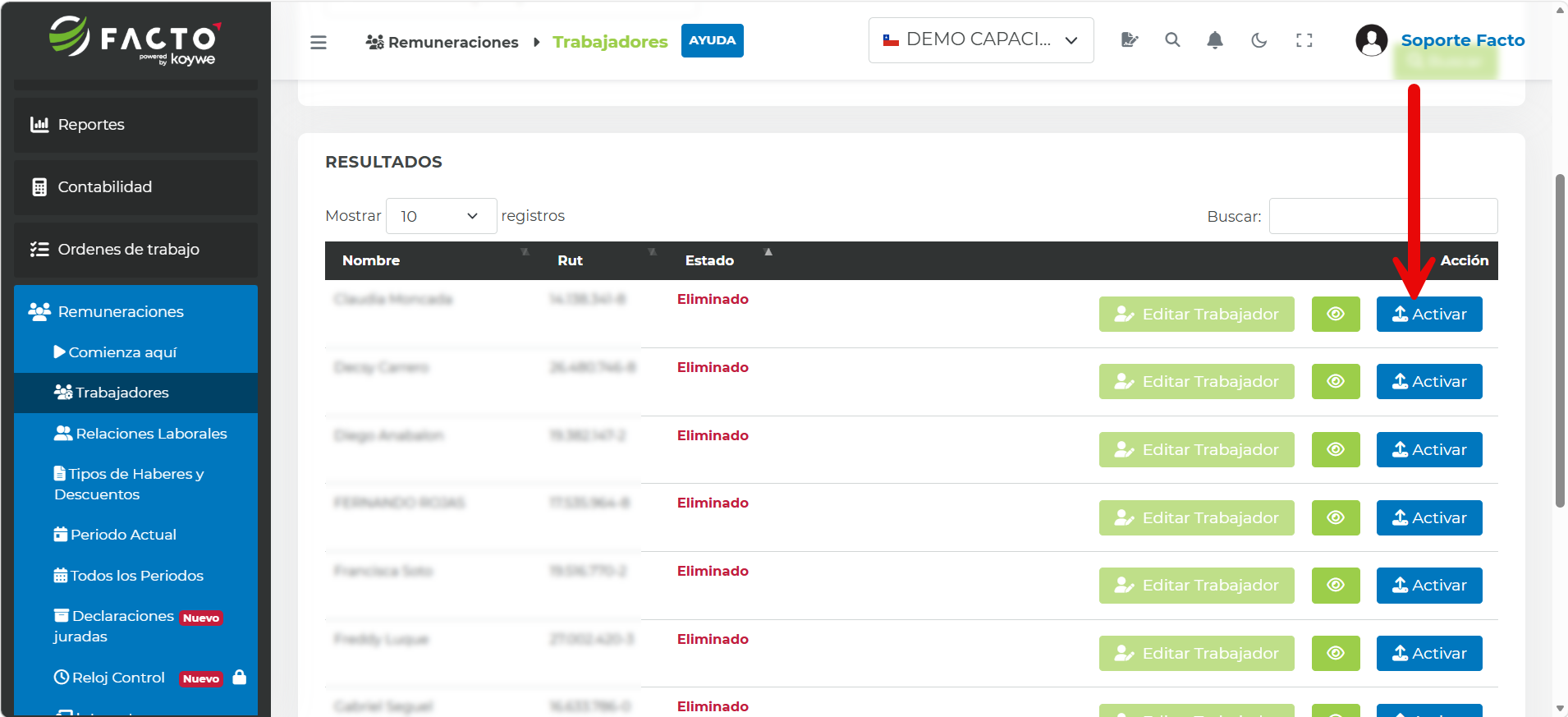
Task: Open the notifications bell
Action: coord(1215,39)
